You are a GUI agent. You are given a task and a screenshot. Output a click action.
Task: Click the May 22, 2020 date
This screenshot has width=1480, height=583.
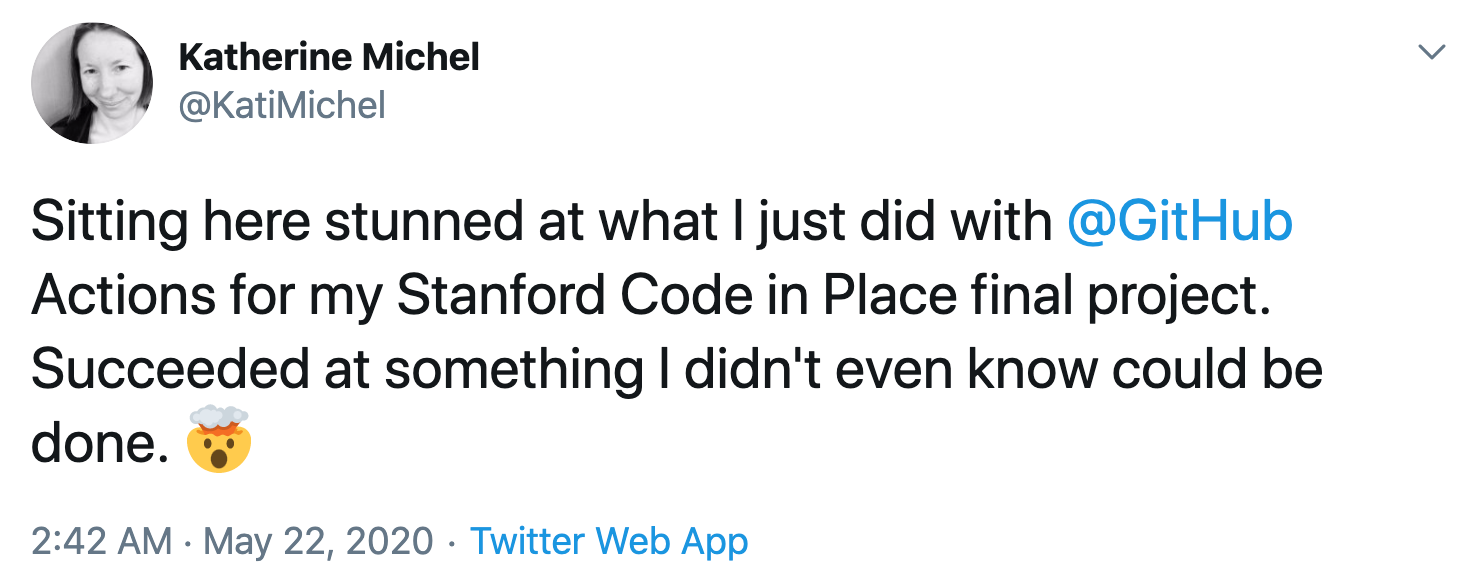click(x=318, y=542)
